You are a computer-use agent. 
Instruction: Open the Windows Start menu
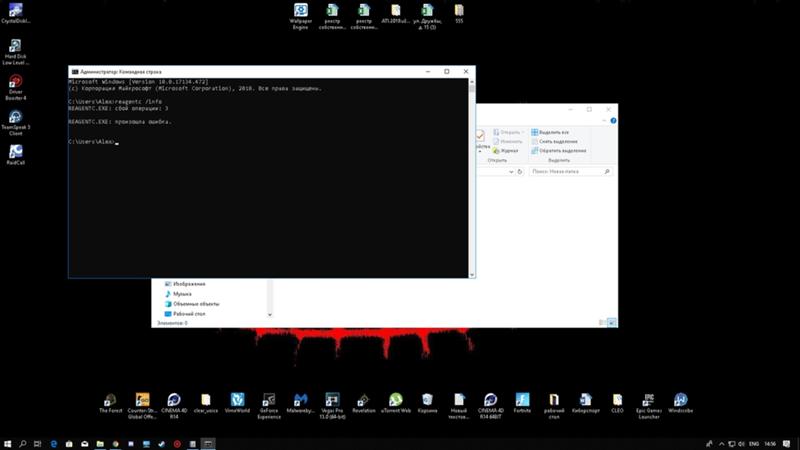[x=7, y=444]
